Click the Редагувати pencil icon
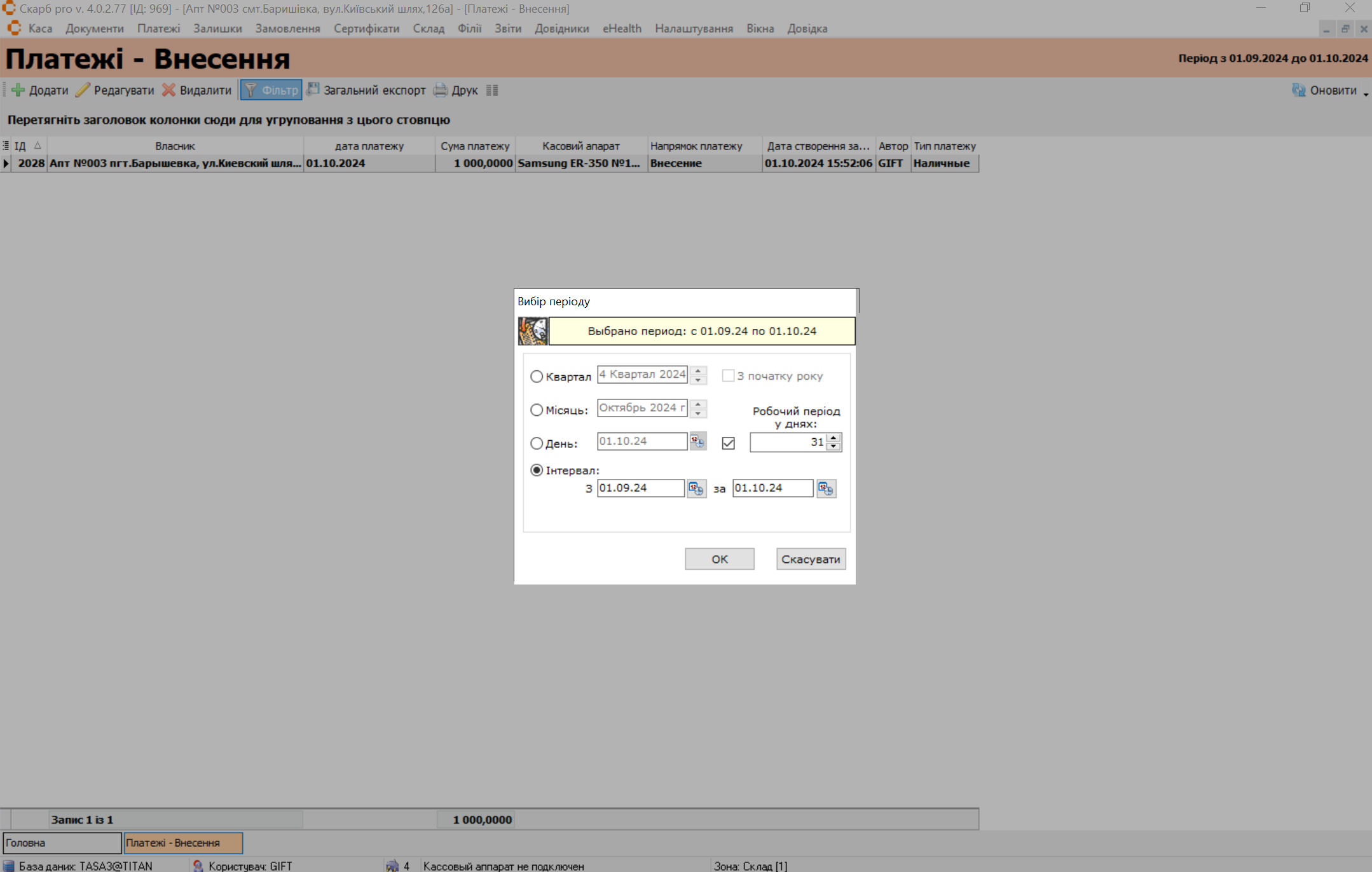The image size is (1372, 872). point(83,90)
